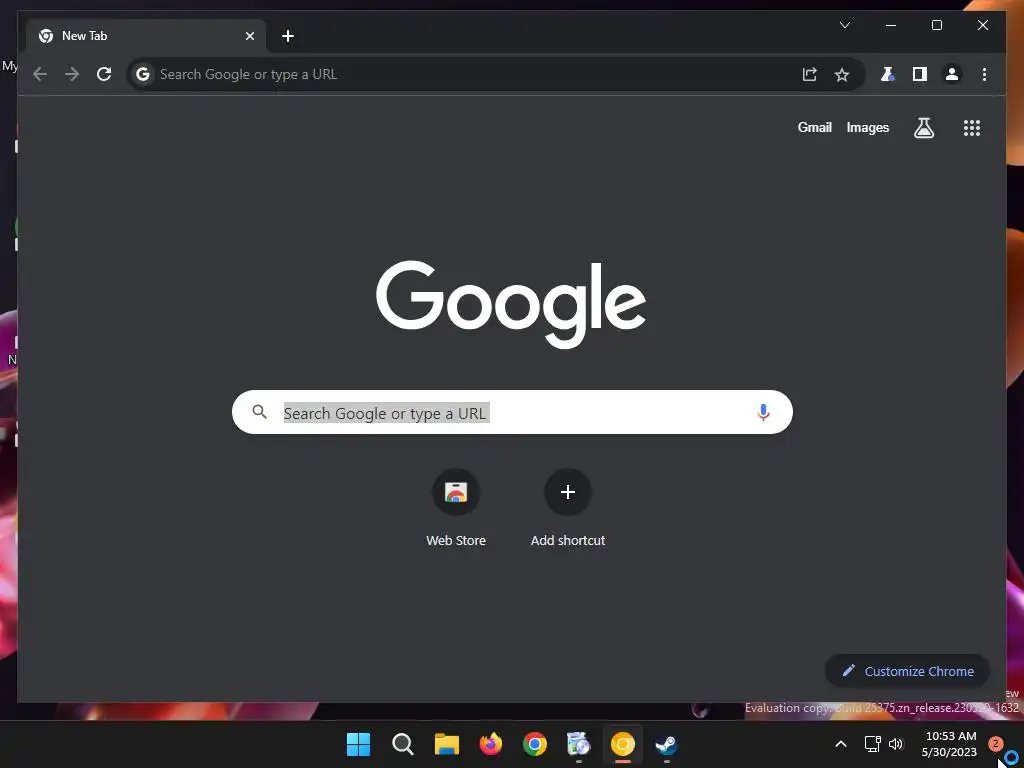Reload the current page
This screenshot has width=1024, height=768.
(104, 74)
